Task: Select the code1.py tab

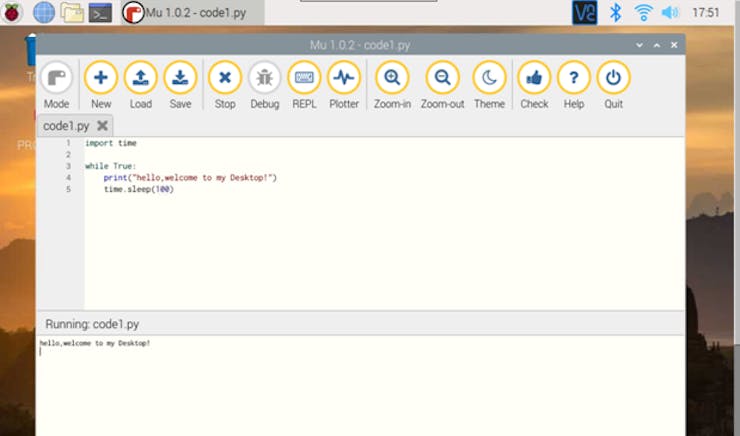Action: (x=67, y=126)
